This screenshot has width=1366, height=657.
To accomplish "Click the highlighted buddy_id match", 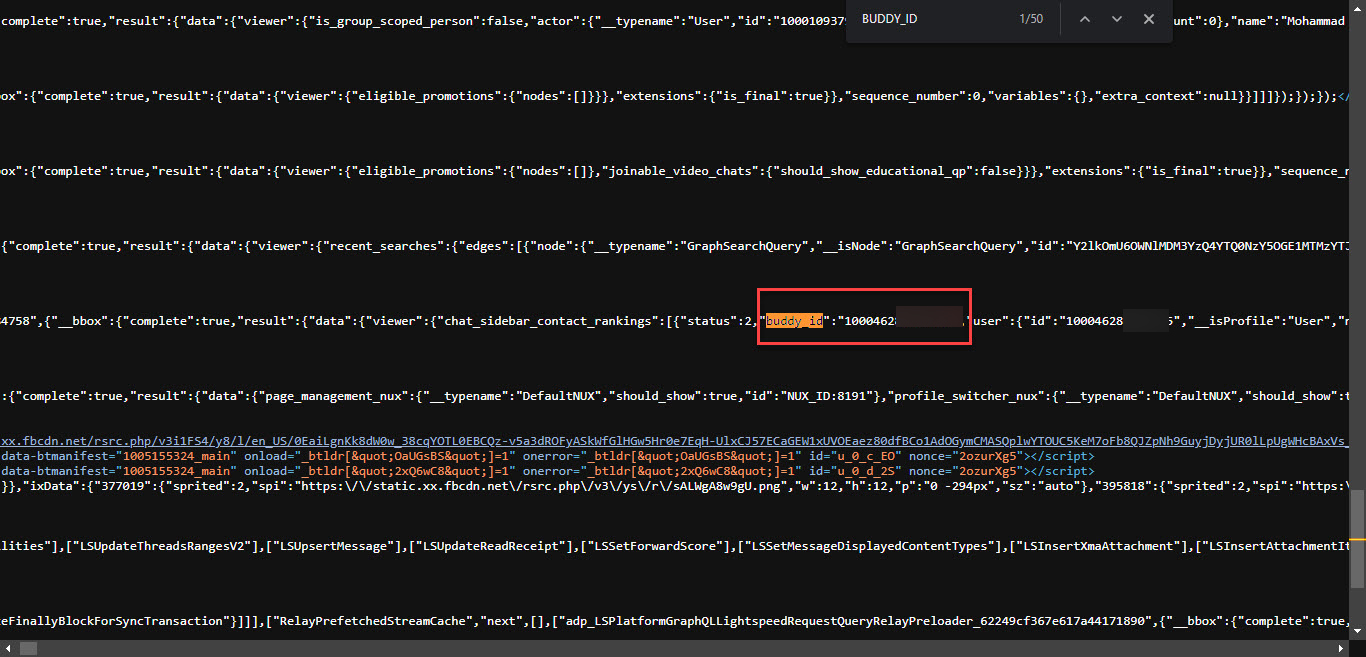I will (794, 321).
